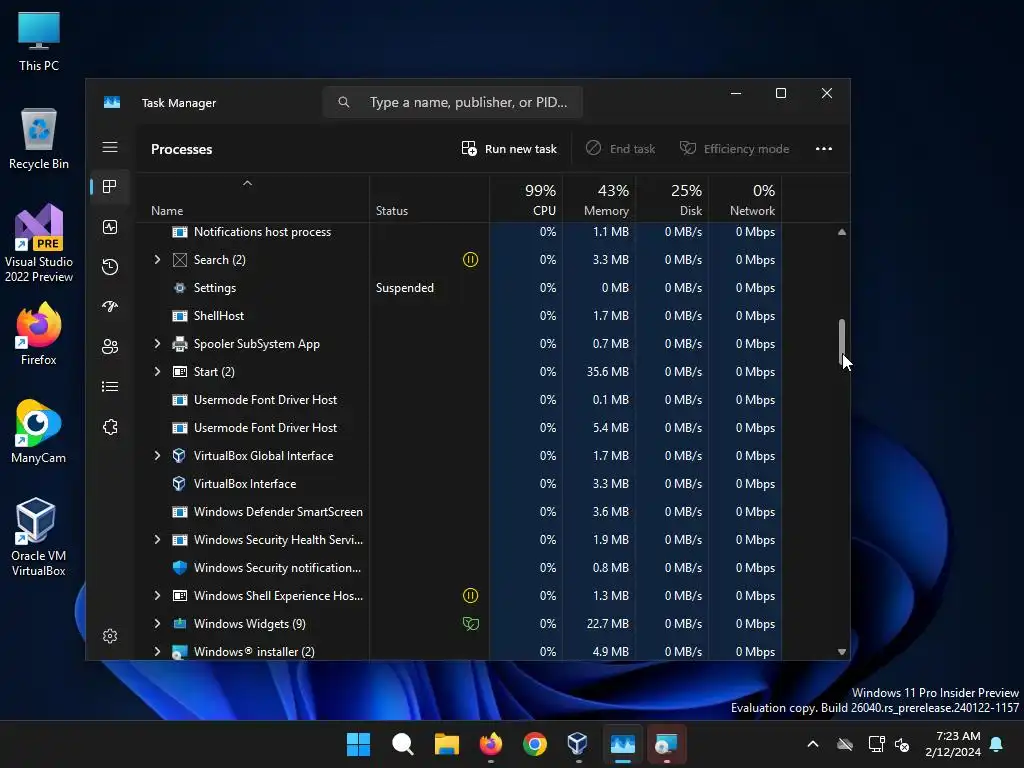
Task: Sort processes by the Name column
Action: [x=253, y=199]
